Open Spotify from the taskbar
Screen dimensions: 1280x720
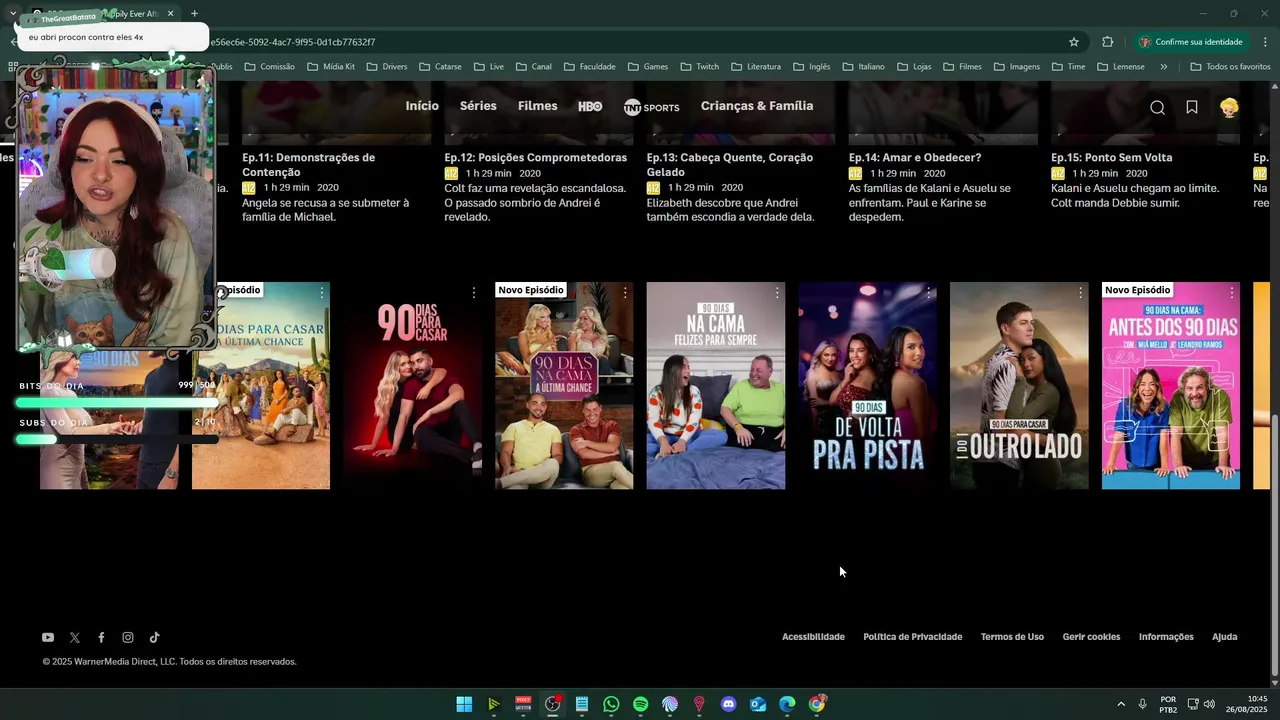[641, 704]
